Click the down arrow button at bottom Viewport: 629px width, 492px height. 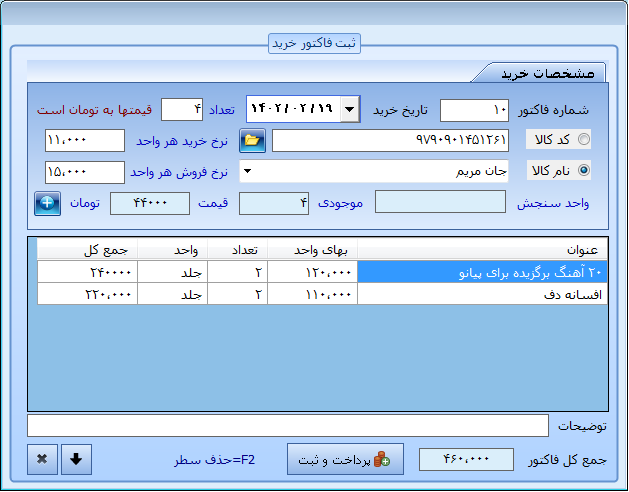coord(76,459)
